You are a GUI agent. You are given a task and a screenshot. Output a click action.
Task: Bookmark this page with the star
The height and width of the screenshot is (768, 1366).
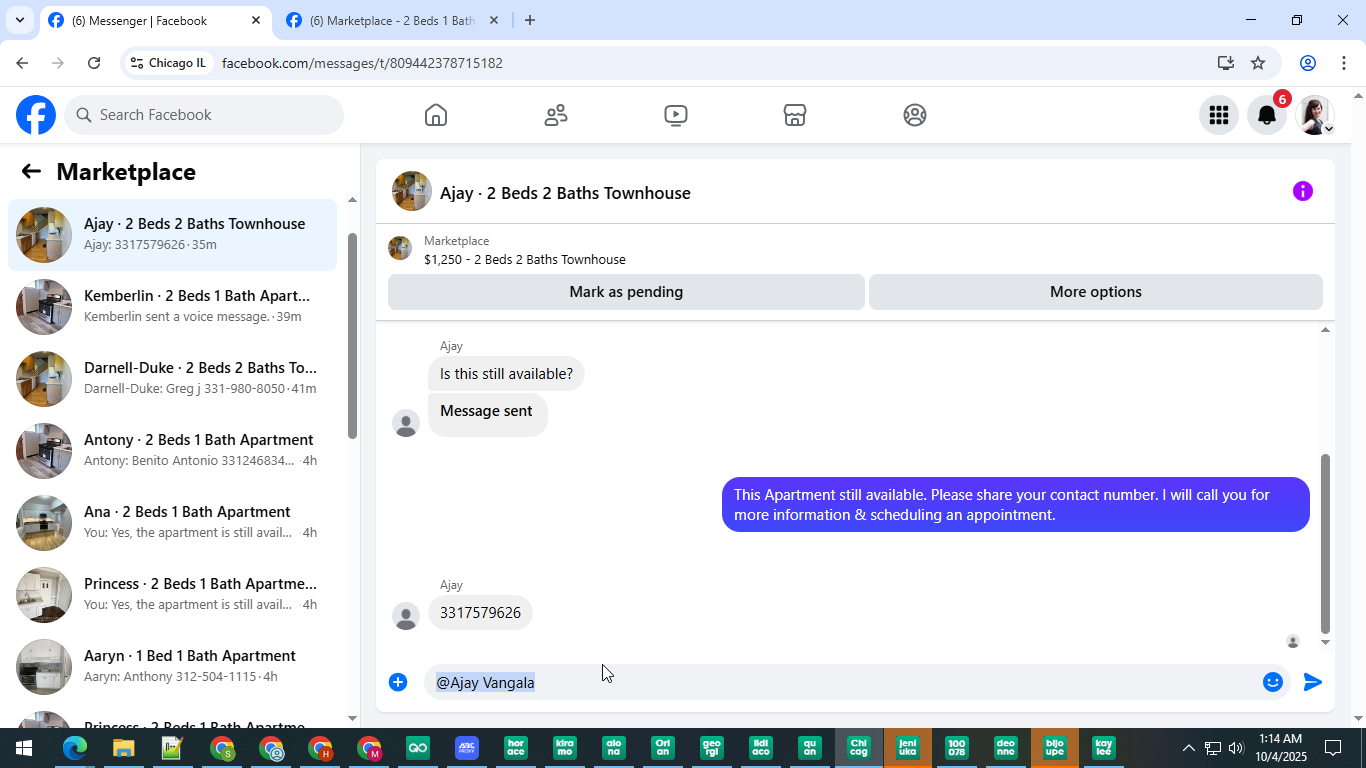1258,63
